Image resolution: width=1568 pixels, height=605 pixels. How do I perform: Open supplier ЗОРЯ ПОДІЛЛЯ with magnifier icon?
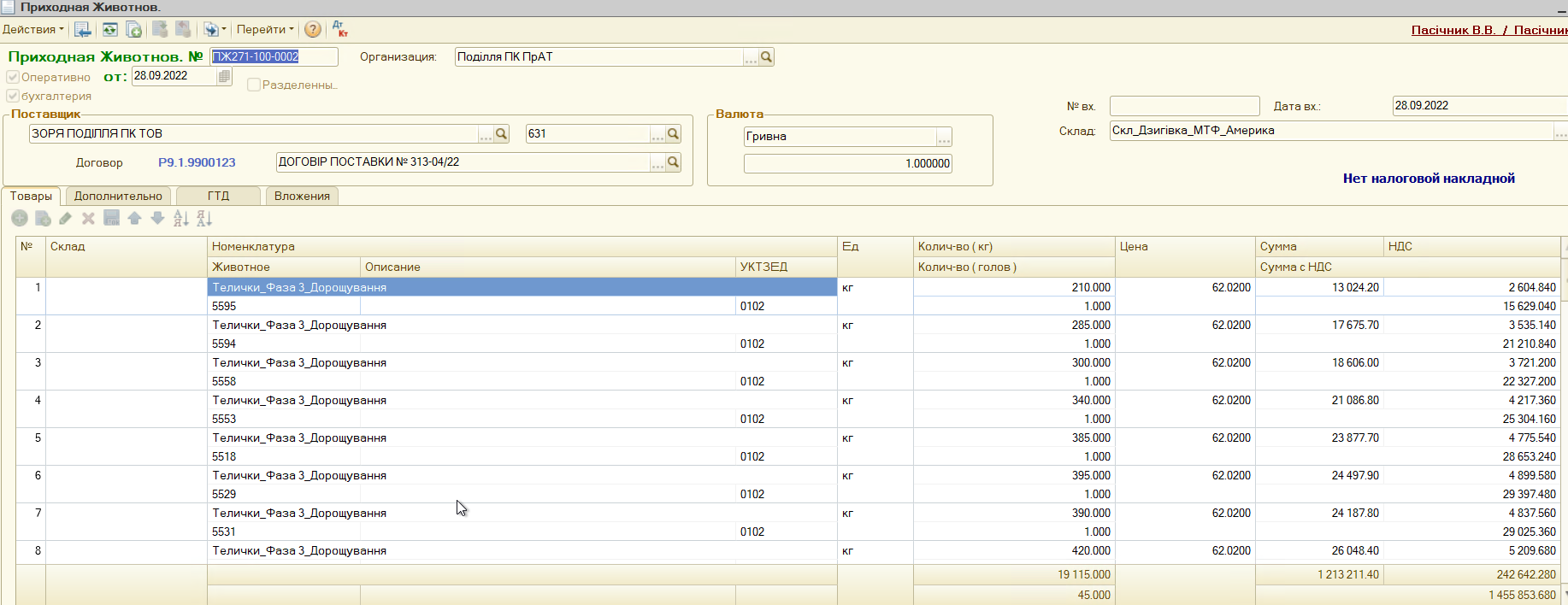point(502,134)
